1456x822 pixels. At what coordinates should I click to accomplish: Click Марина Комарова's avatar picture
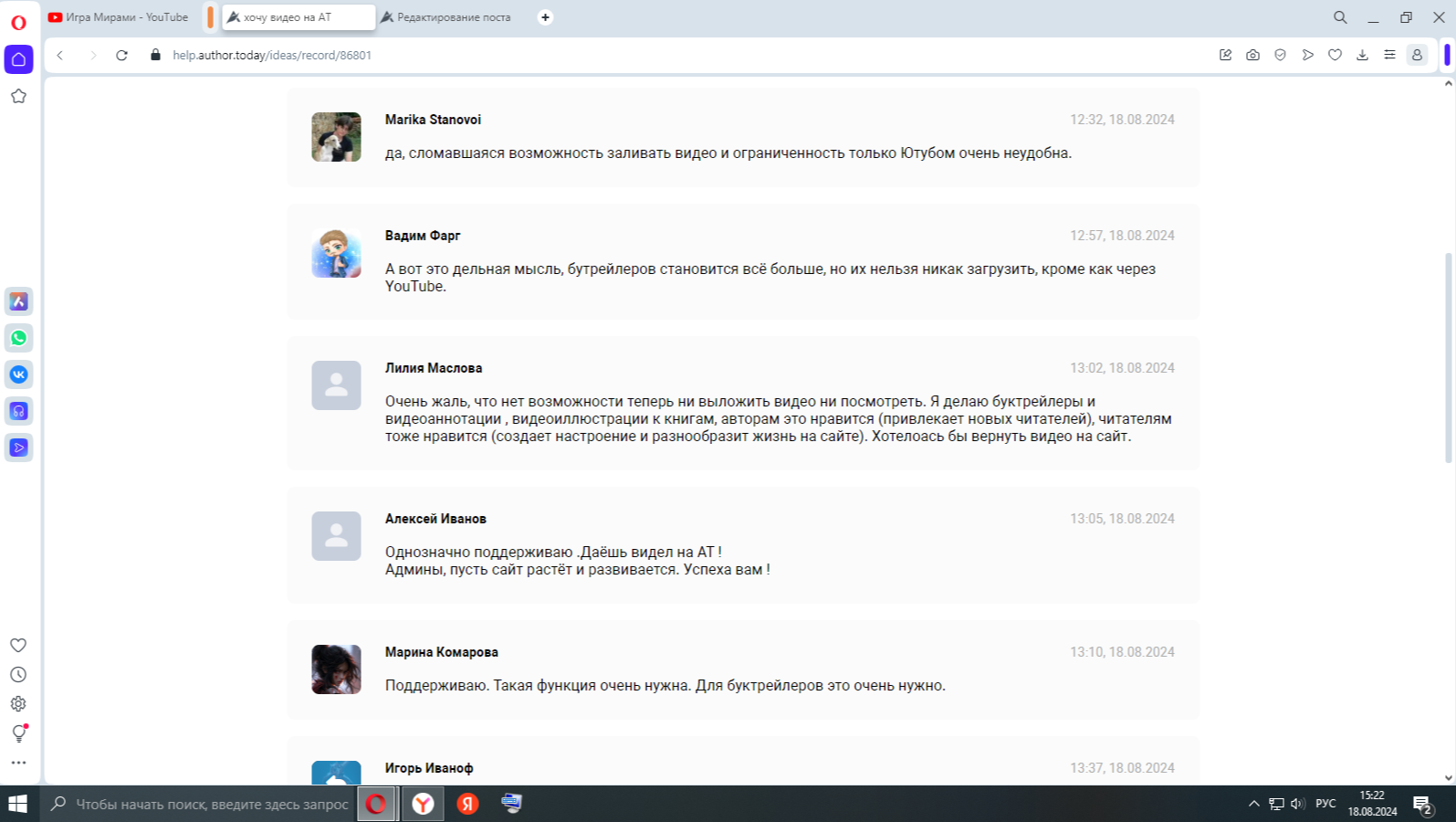pos(336,669)
